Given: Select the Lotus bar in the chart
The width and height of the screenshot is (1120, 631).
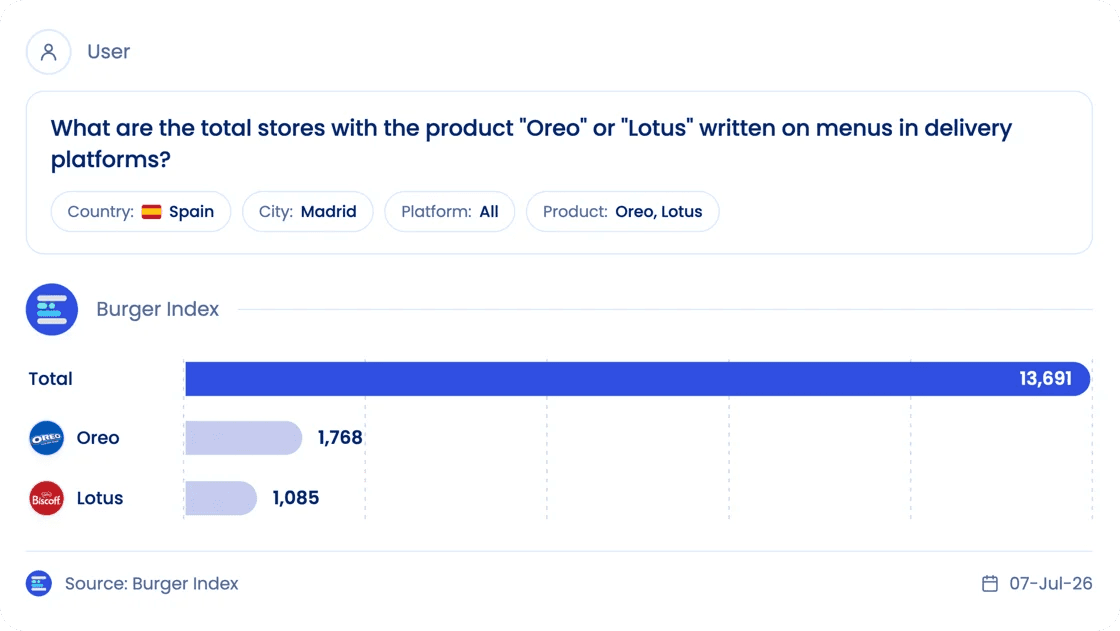Looking at the screenshot, I should [x=221, y=498].
